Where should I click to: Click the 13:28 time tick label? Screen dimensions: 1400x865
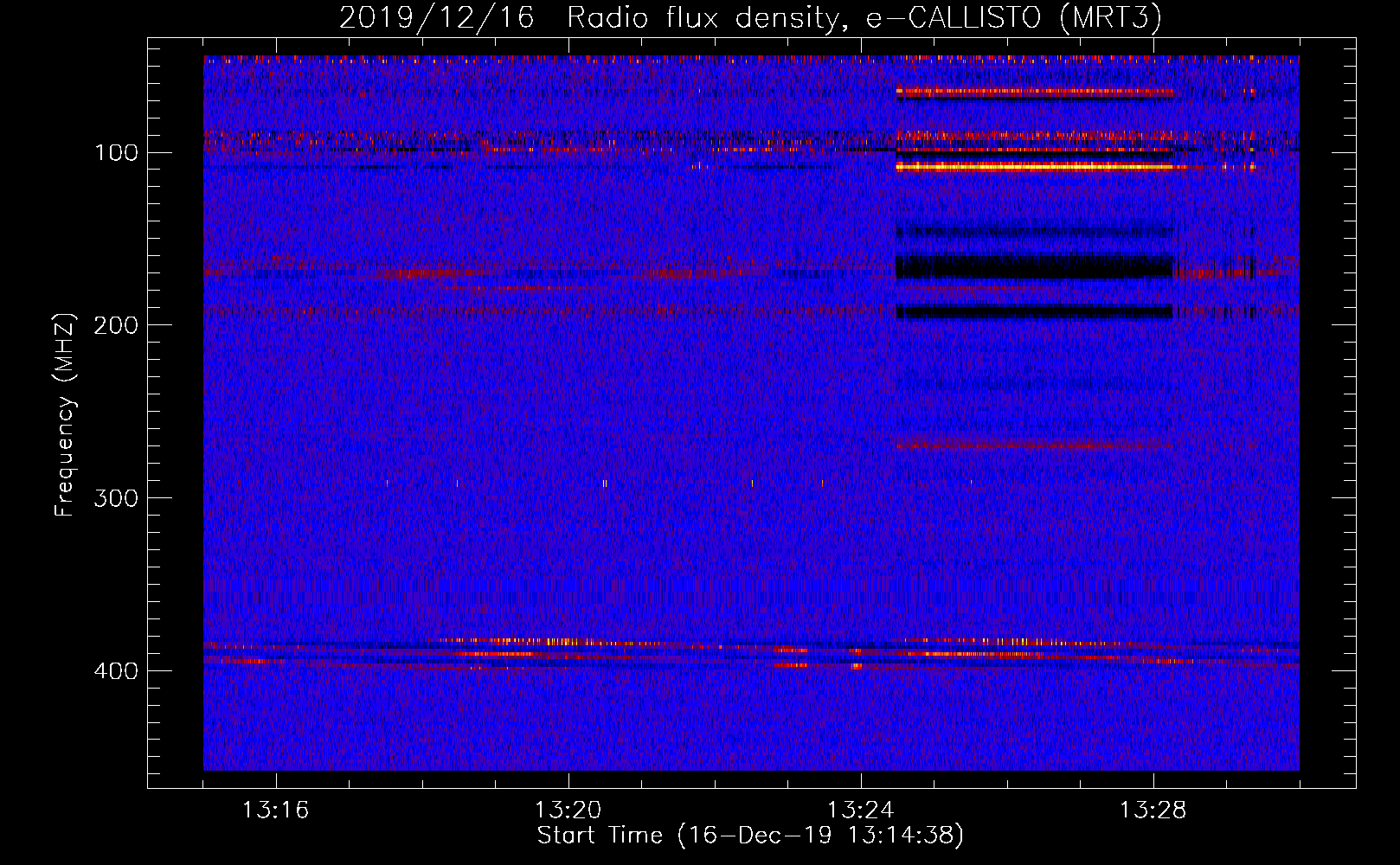coord(1153,811)
